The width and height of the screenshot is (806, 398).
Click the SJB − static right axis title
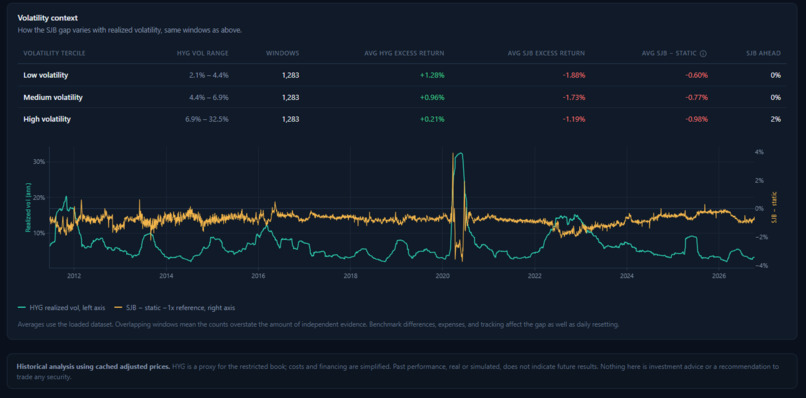pyautogui.click(x=773, y=209)
